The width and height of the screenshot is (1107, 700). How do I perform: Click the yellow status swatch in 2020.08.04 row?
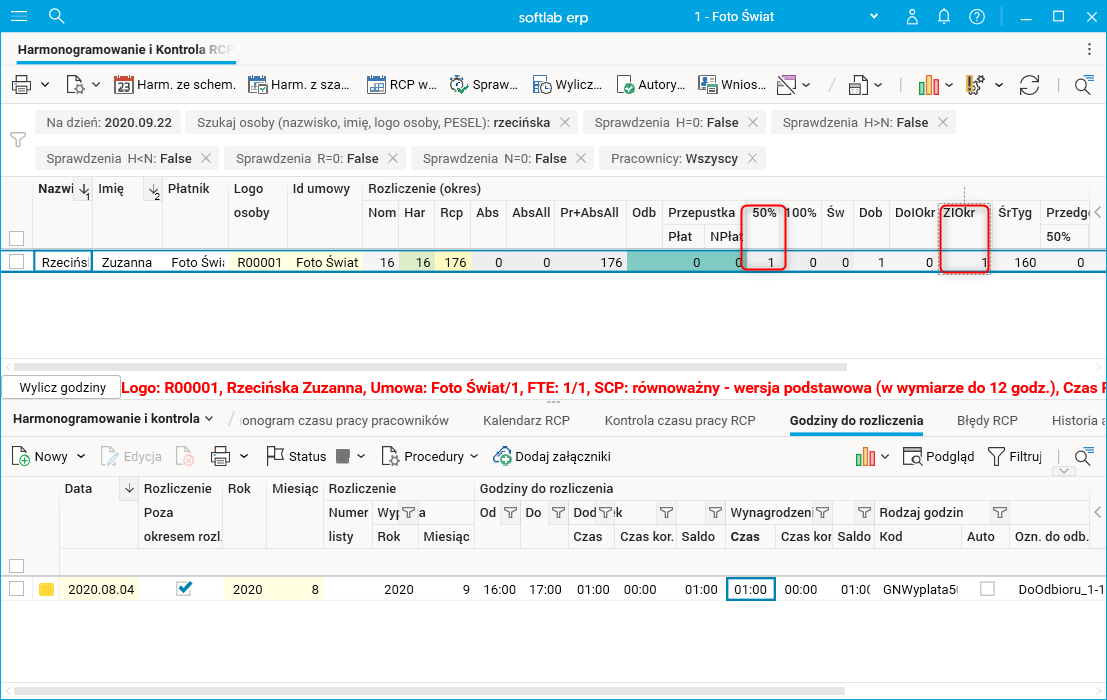46,589
